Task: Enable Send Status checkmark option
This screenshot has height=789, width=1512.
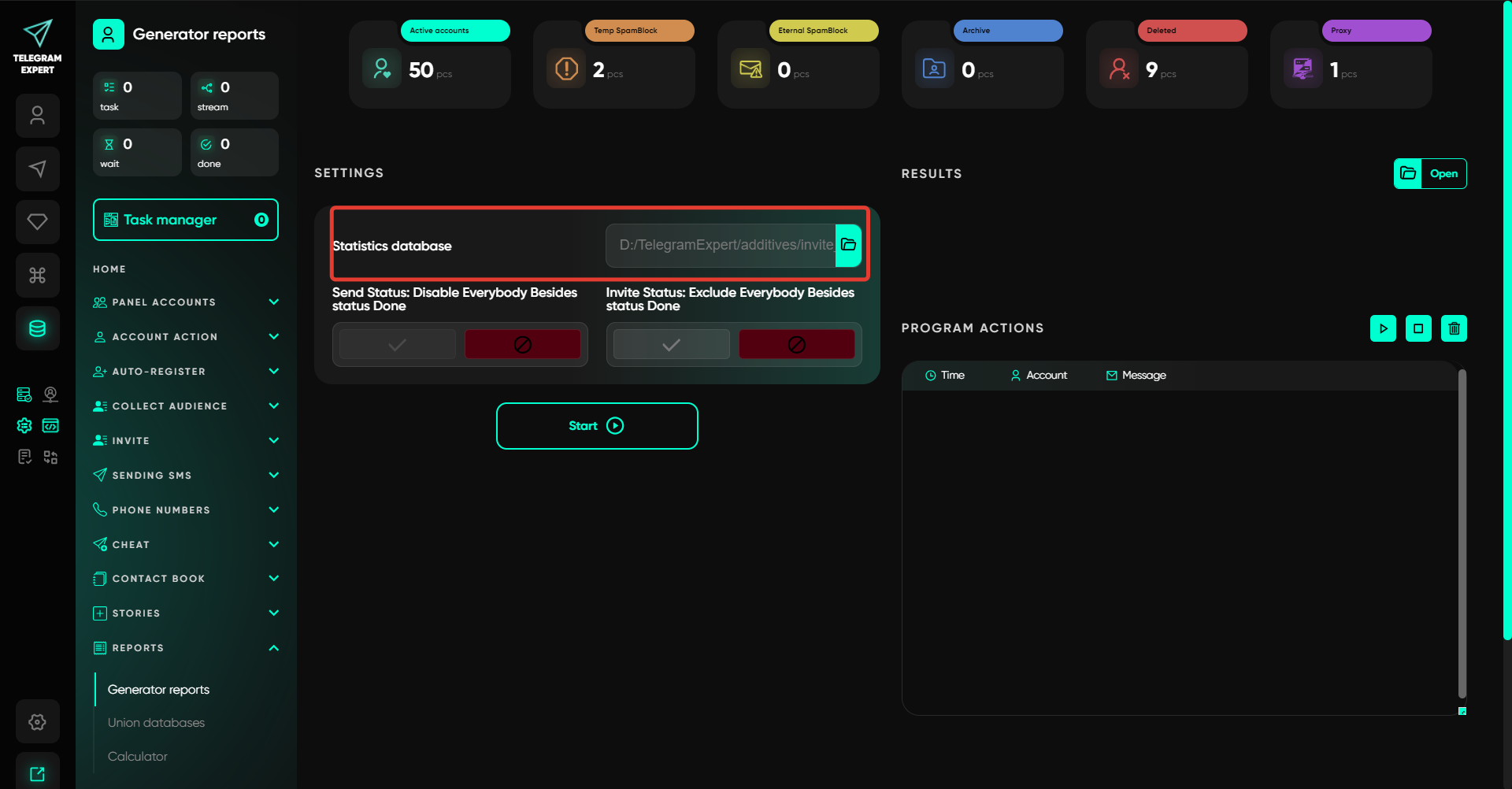Action: tap(398, 345)
